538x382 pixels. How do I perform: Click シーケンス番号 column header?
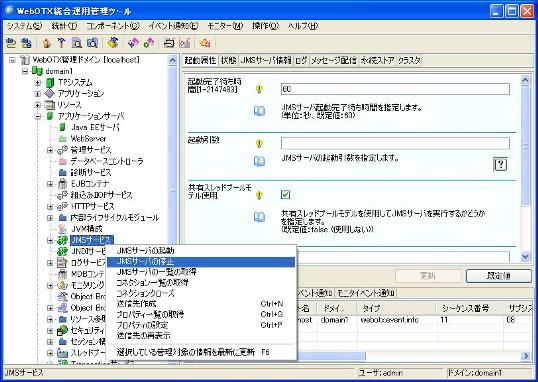pos(470,308)
